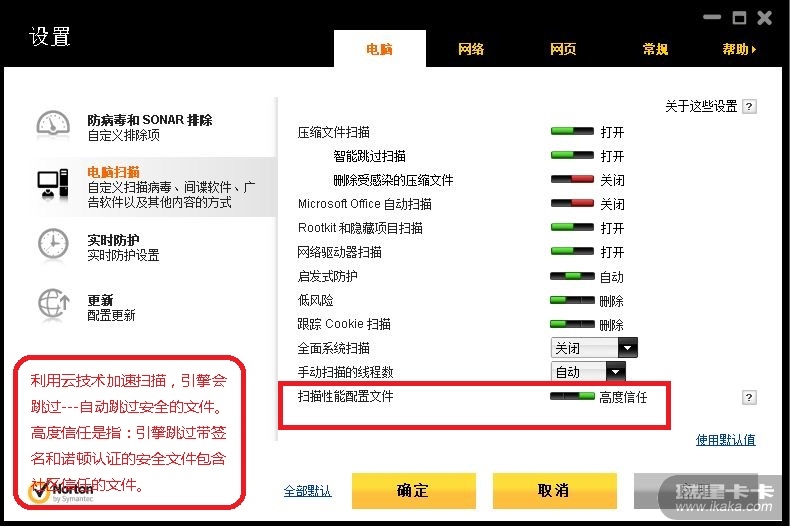Change 扫描性能配置文件 trust slider
Screen dimensions: 790x526
[x=572, y=397]
